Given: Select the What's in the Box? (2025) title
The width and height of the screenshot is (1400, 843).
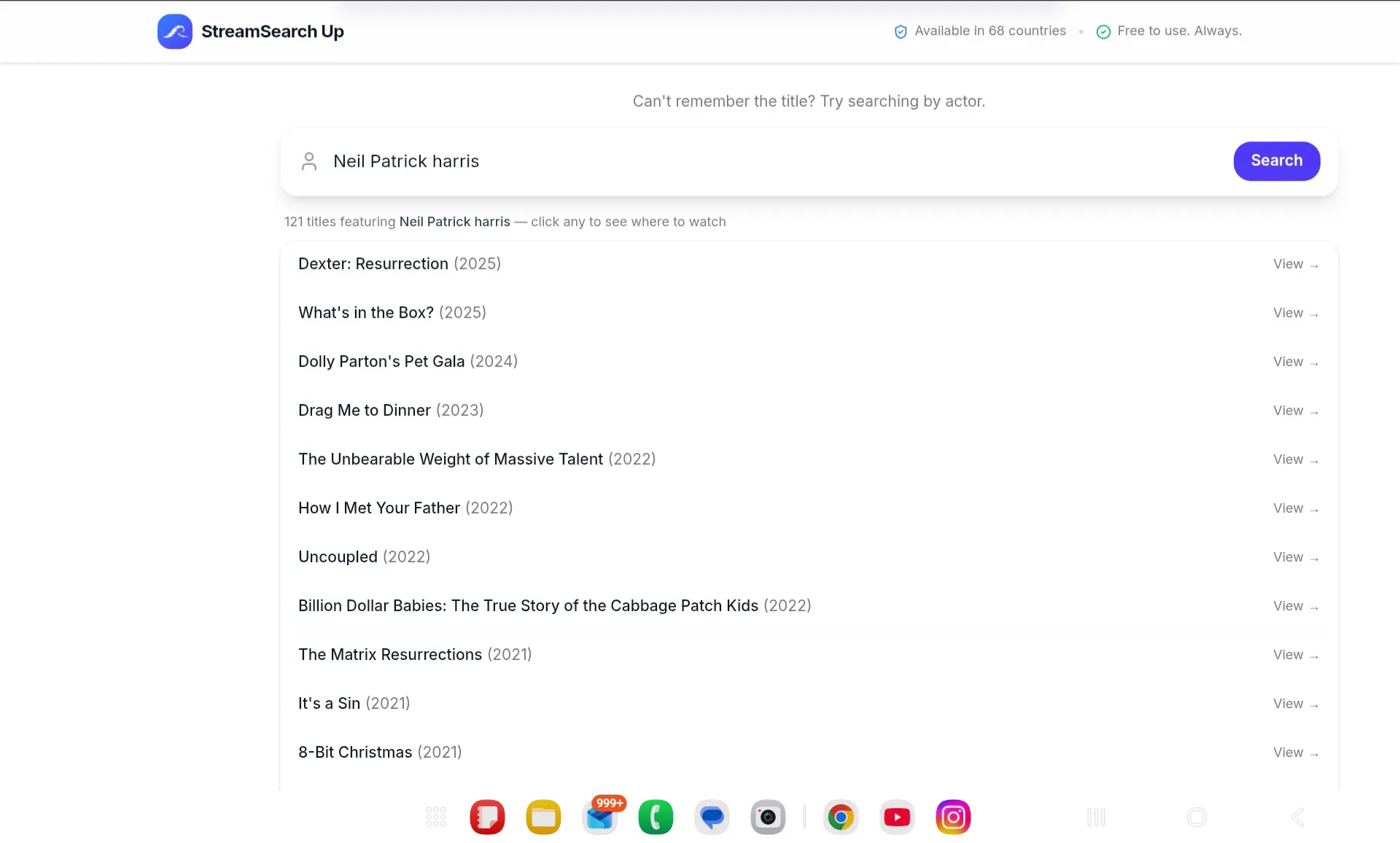Looking at the screenshot, I should pyautogui.click(x=392, y=313).
